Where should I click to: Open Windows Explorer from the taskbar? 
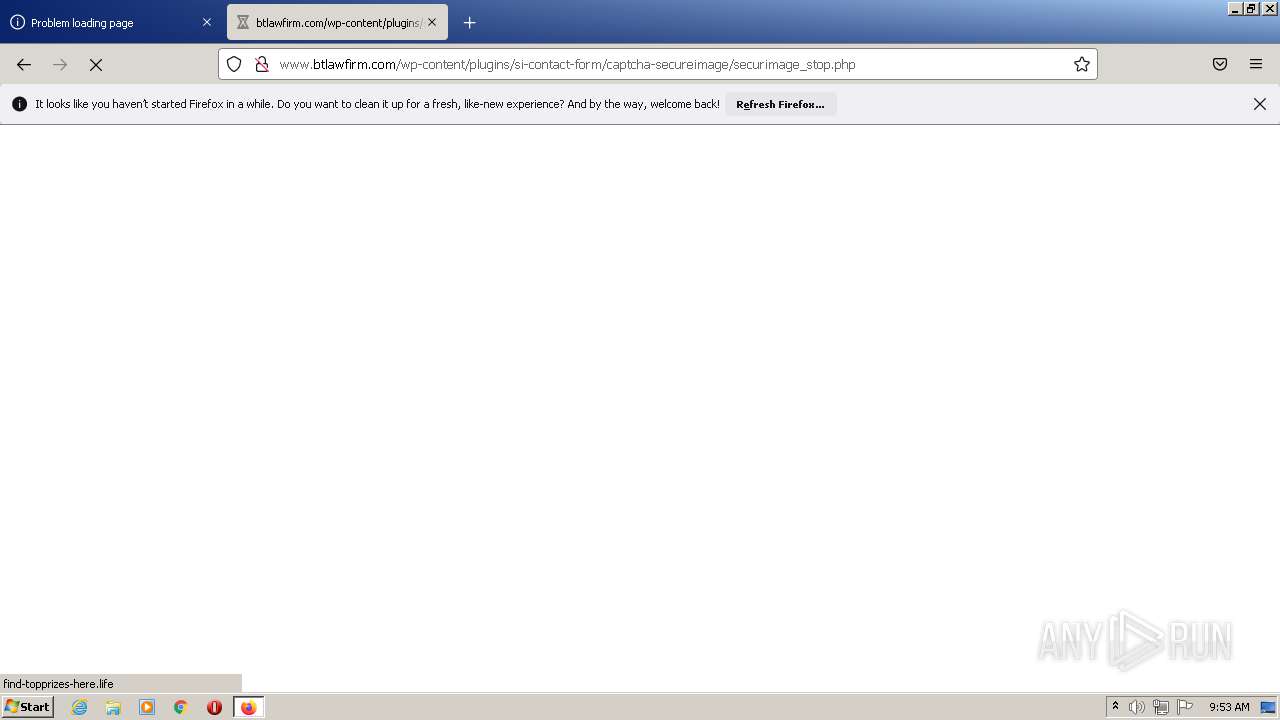pos(113,707)
